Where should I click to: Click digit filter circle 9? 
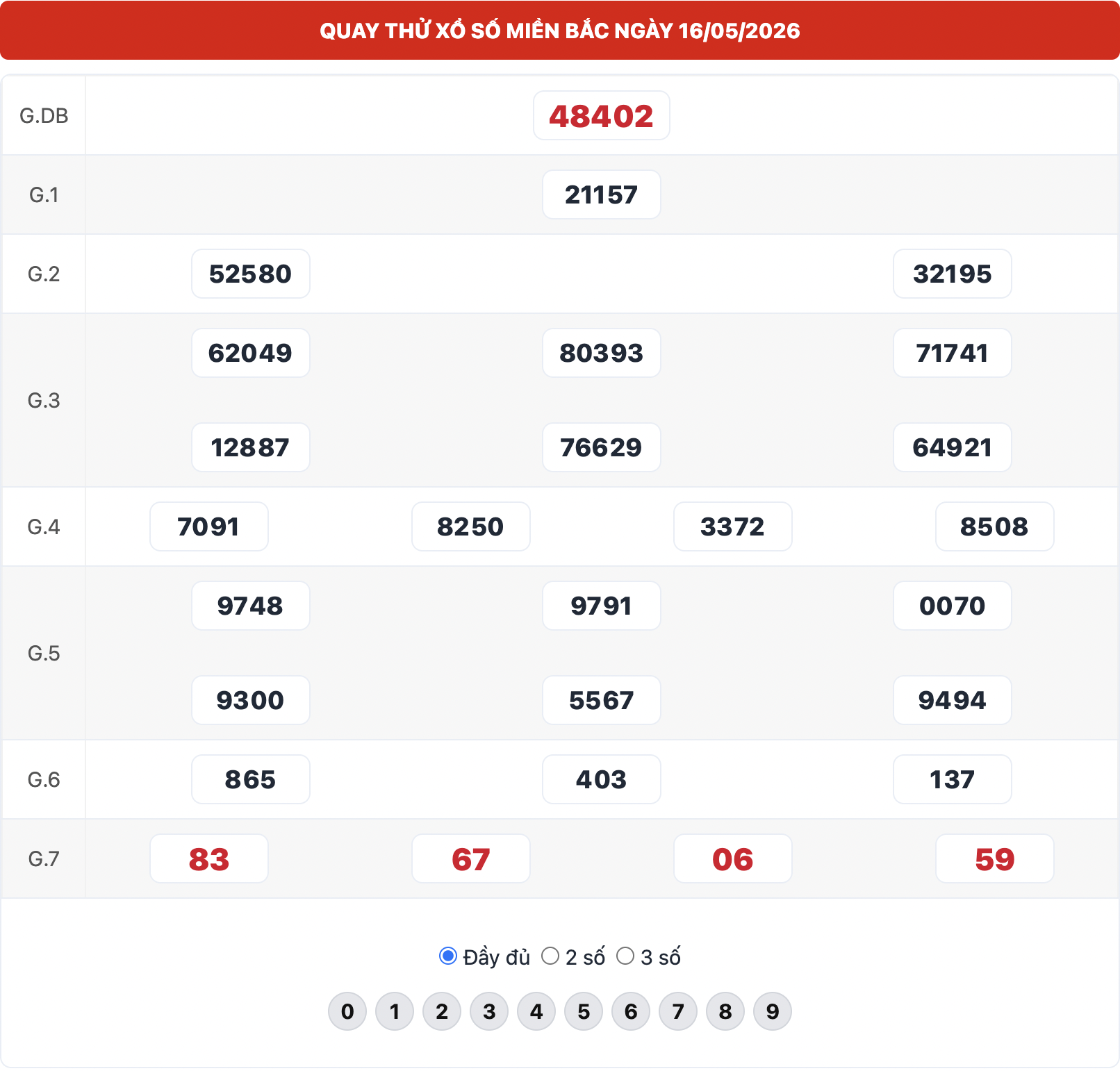coord(773,1011)
